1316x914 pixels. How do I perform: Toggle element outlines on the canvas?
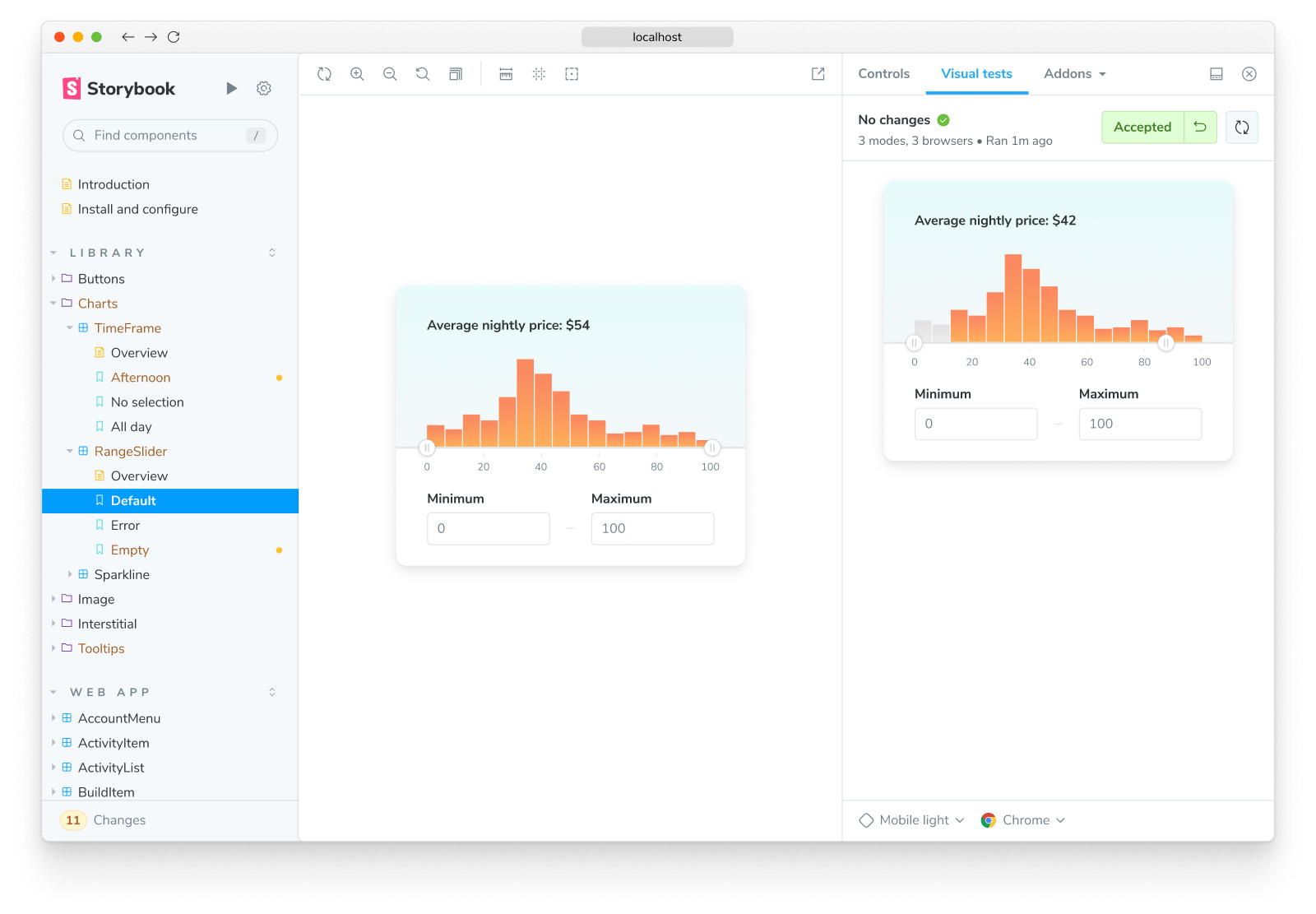click(x=572, y=74)
